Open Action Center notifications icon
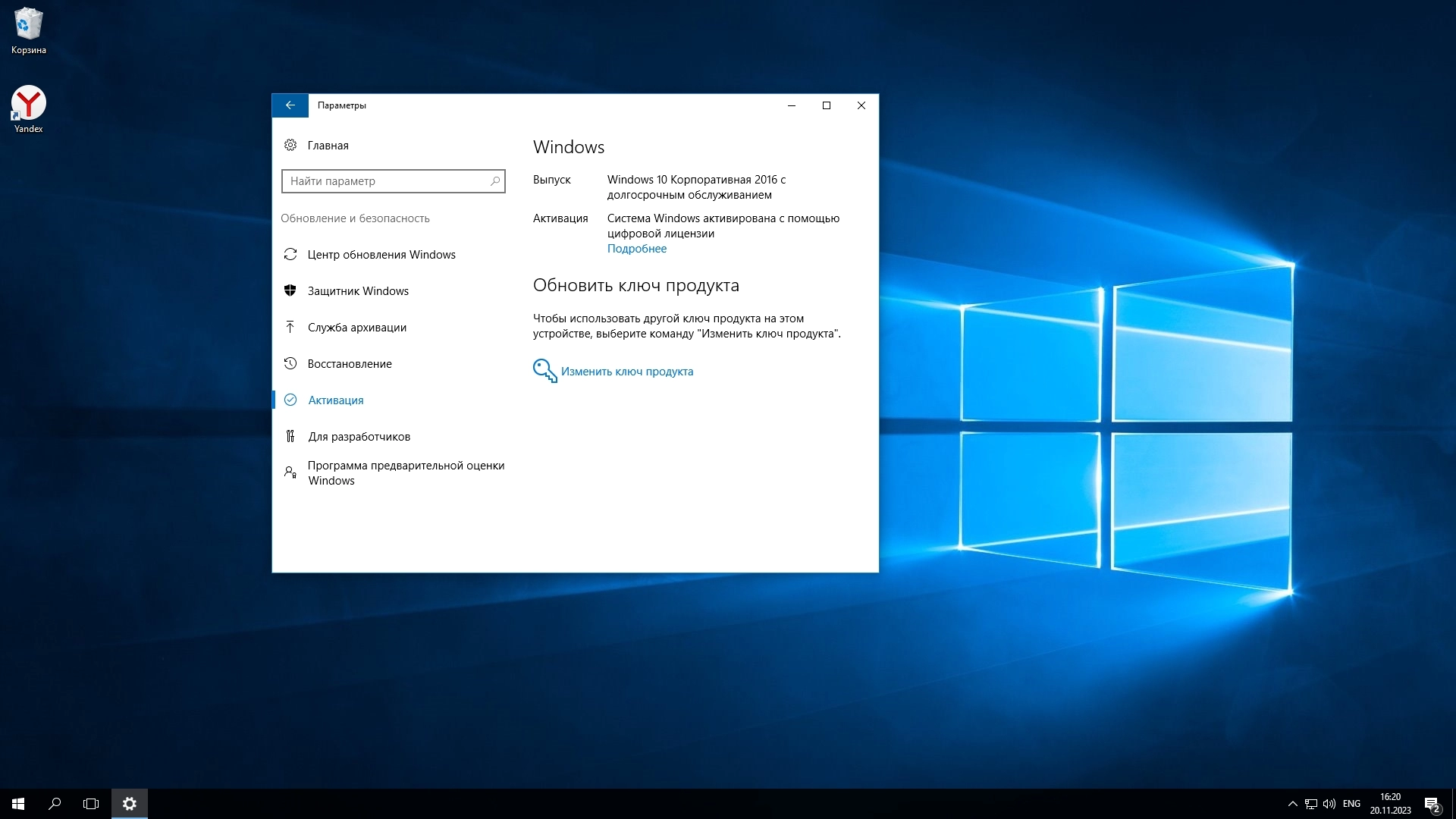 (x=1432, y=804)
